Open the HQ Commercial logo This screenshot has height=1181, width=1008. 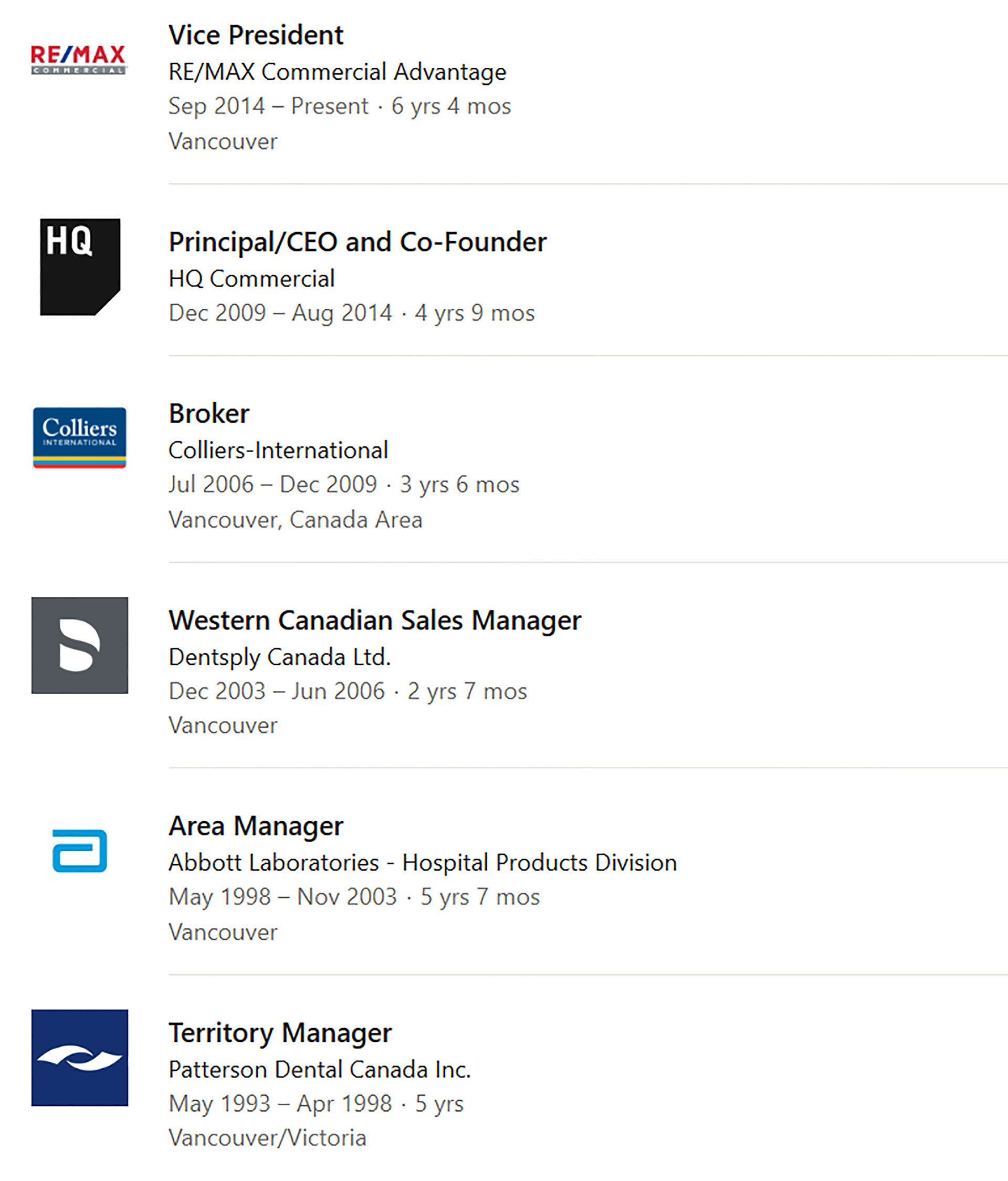tap(80, 266)
